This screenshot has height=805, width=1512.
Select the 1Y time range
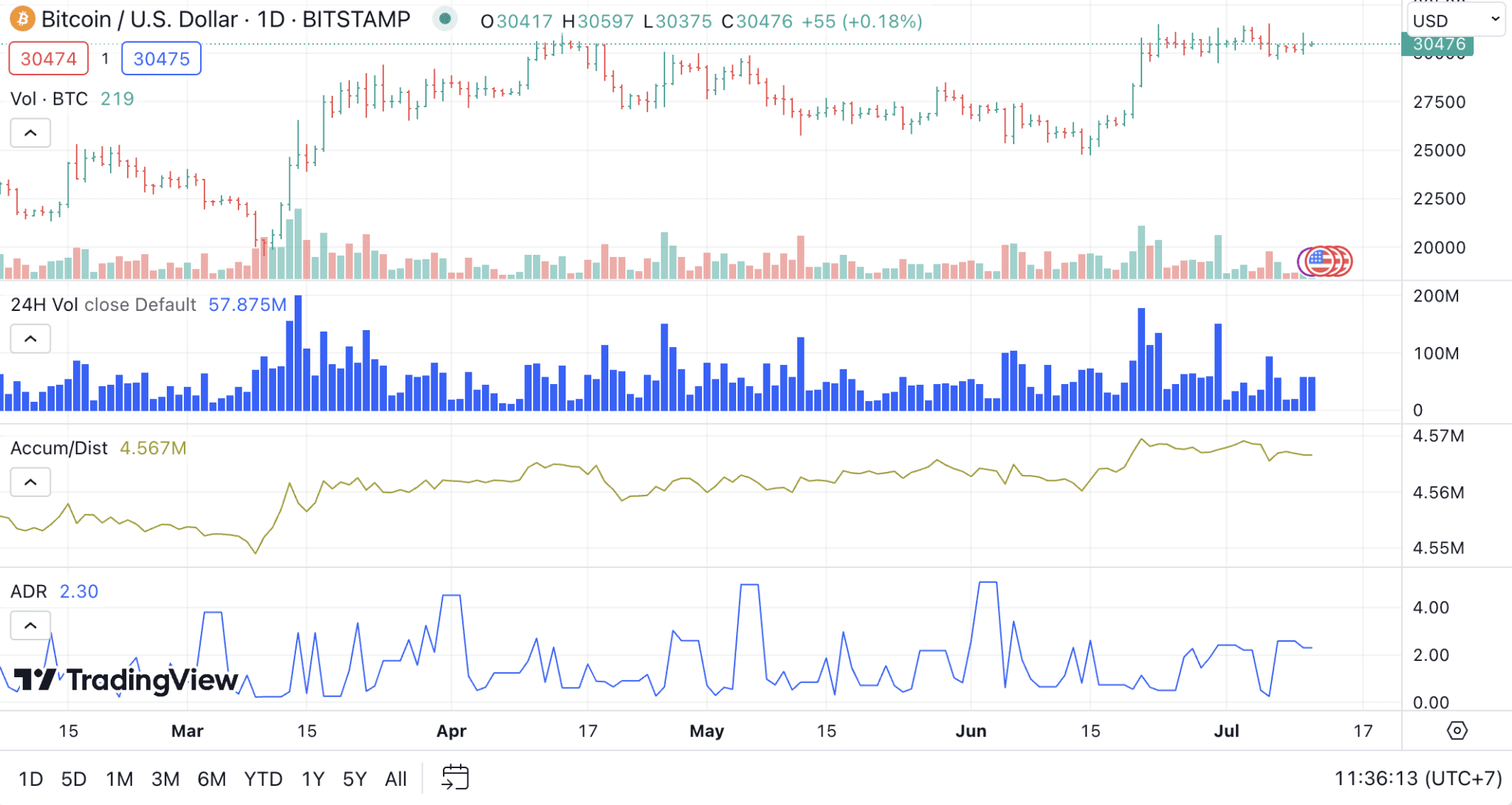click(x=313, y=778)
